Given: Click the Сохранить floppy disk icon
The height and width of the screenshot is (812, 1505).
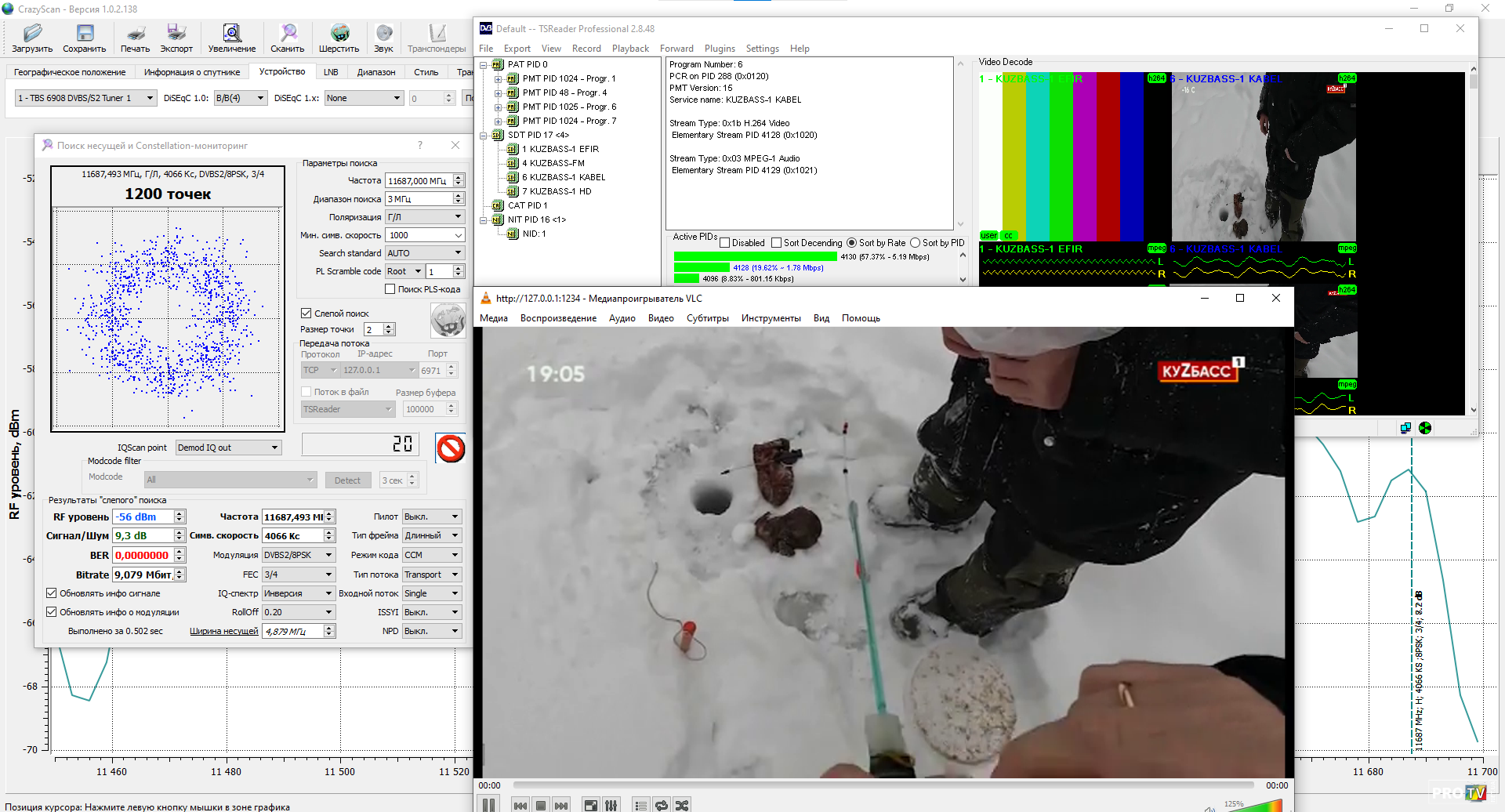Looking at the screenshot, I should (x=84, y=37).
